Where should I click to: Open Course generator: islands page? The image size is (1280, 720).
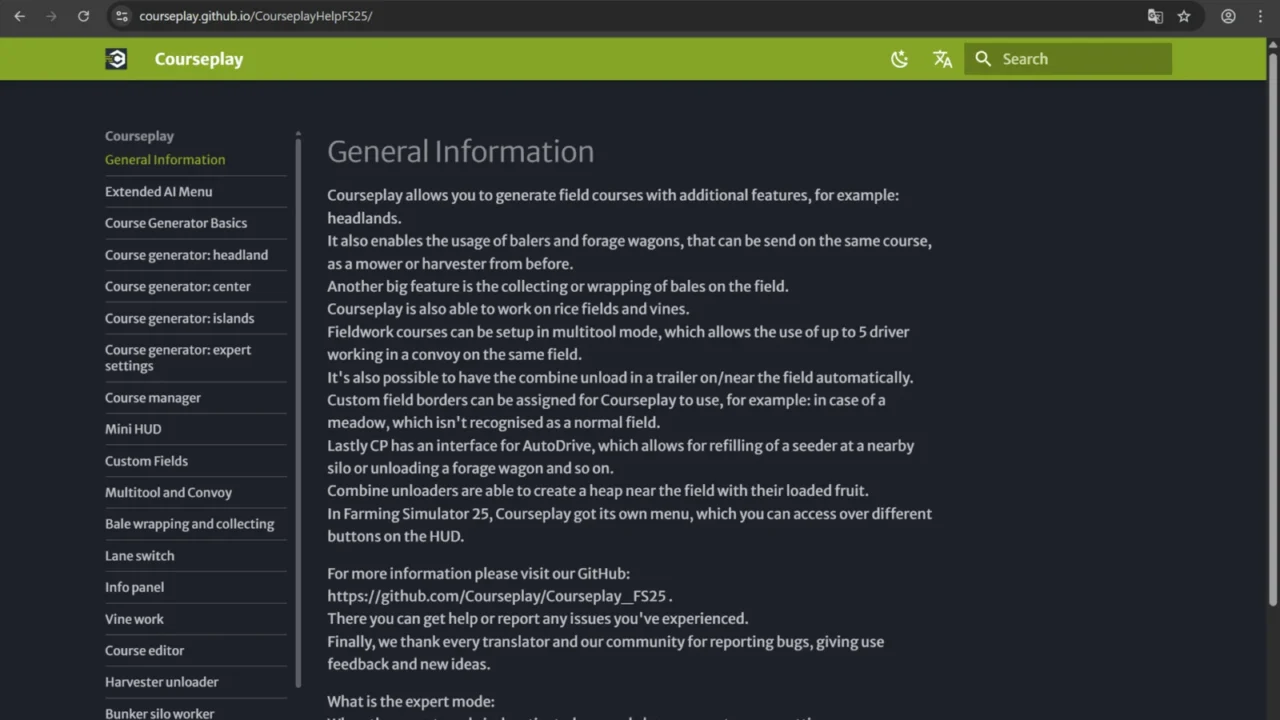180,319
